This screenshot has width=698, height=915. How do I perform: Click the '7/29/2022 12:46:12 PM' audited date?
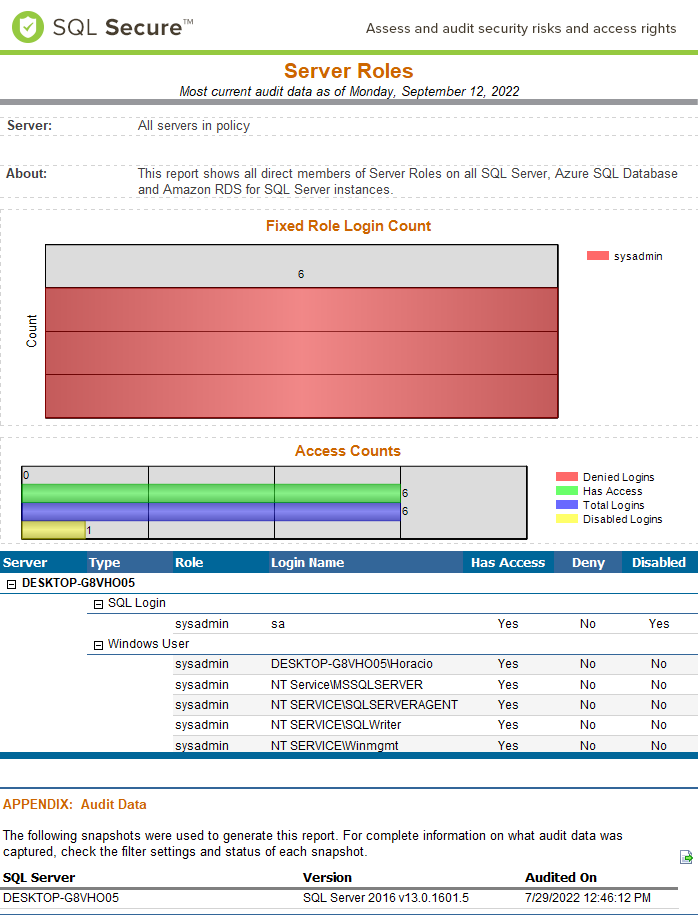tap(588, 897)
